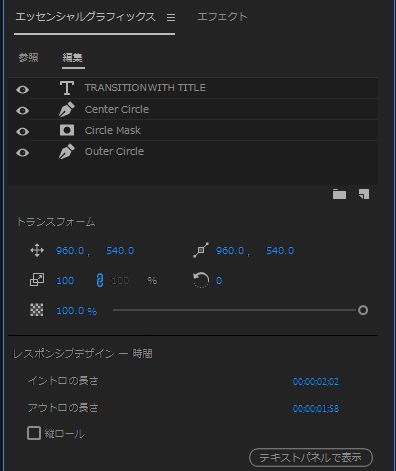Viewport: 396px width, 471px height.
Task: Hide the Center Circle layer
Action: [x=23, y=110]
